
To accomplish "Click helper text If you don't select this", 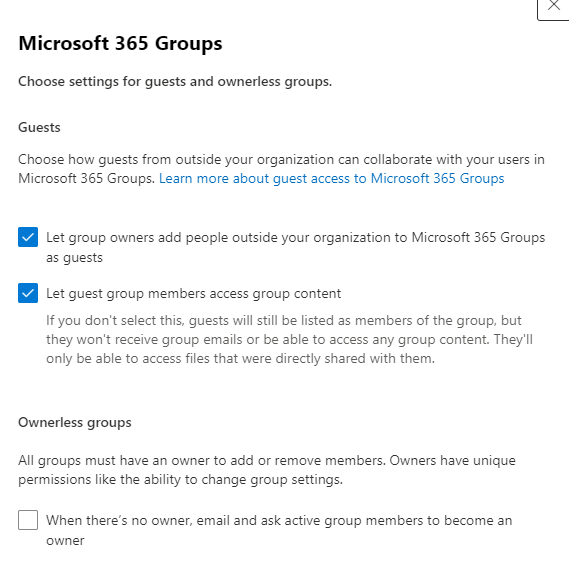I will click(x=289, y=340).
